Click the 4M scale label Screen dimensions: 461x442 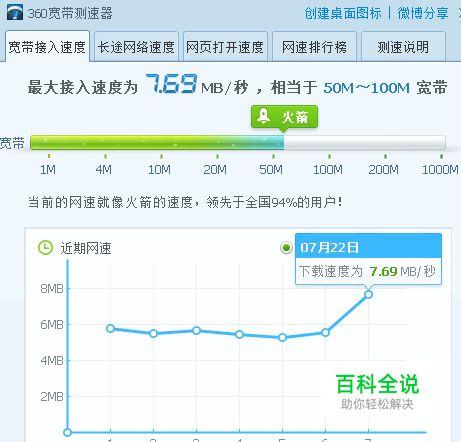tap(104, 170)
